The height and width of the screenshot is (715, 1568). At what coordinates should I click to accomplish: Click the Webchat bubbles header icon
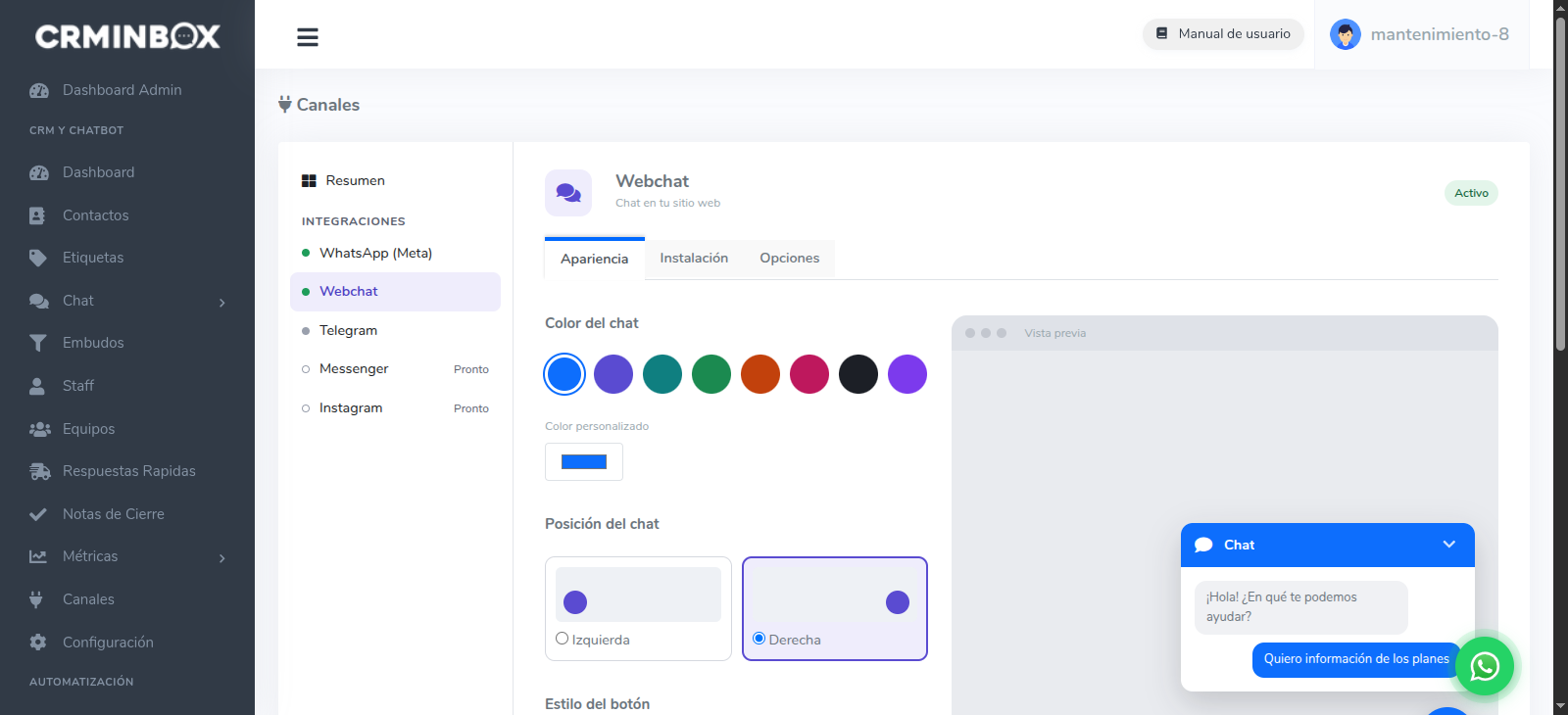[x=568, y=193]
